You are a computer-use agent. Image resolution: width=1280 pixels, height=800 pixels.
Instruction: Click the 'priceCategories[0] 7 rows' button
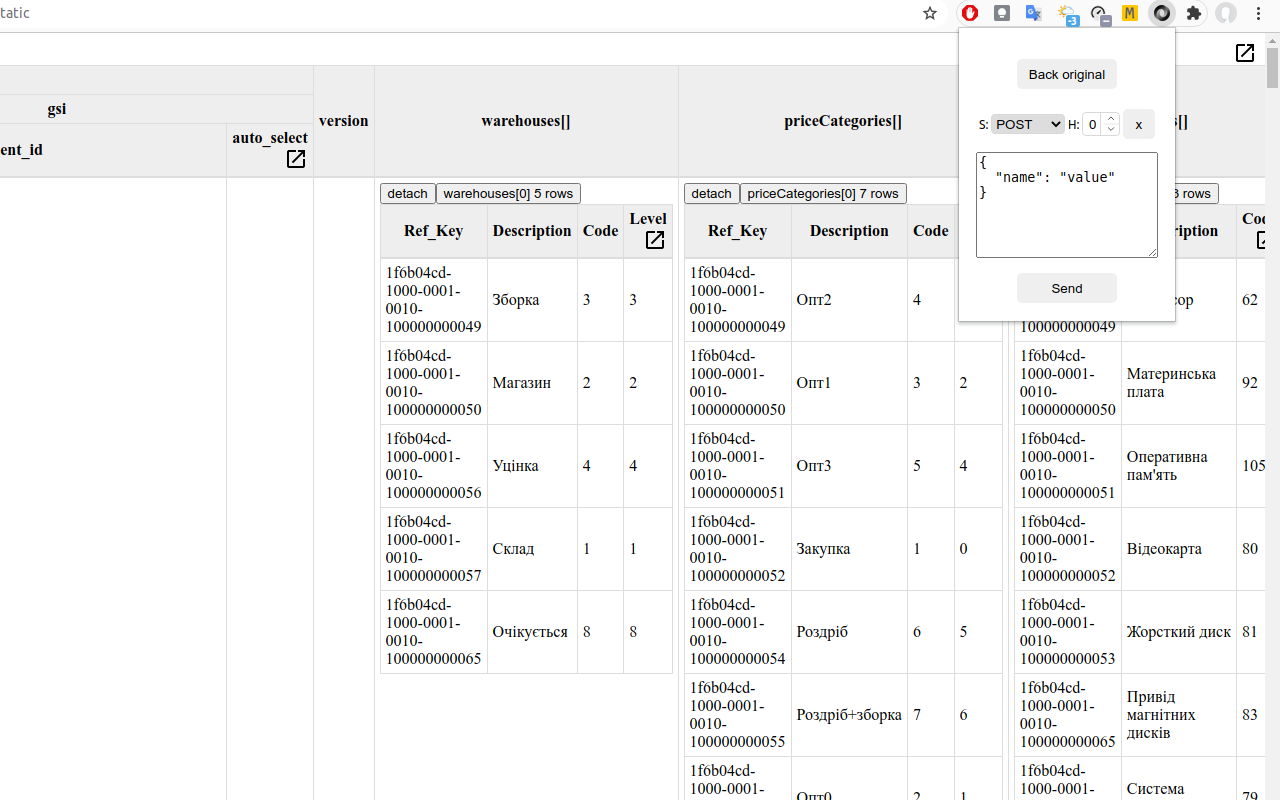click(823, 193)
